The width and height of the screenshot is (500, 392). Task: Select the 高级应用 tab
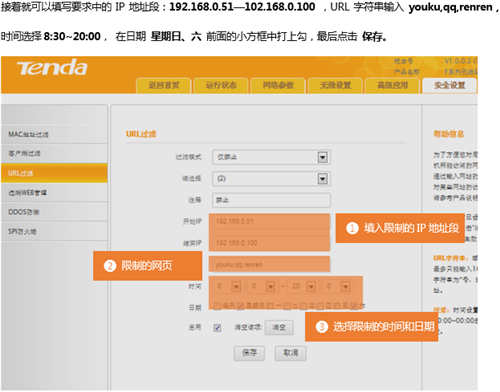pyautogui.click(x=392, y=86)
